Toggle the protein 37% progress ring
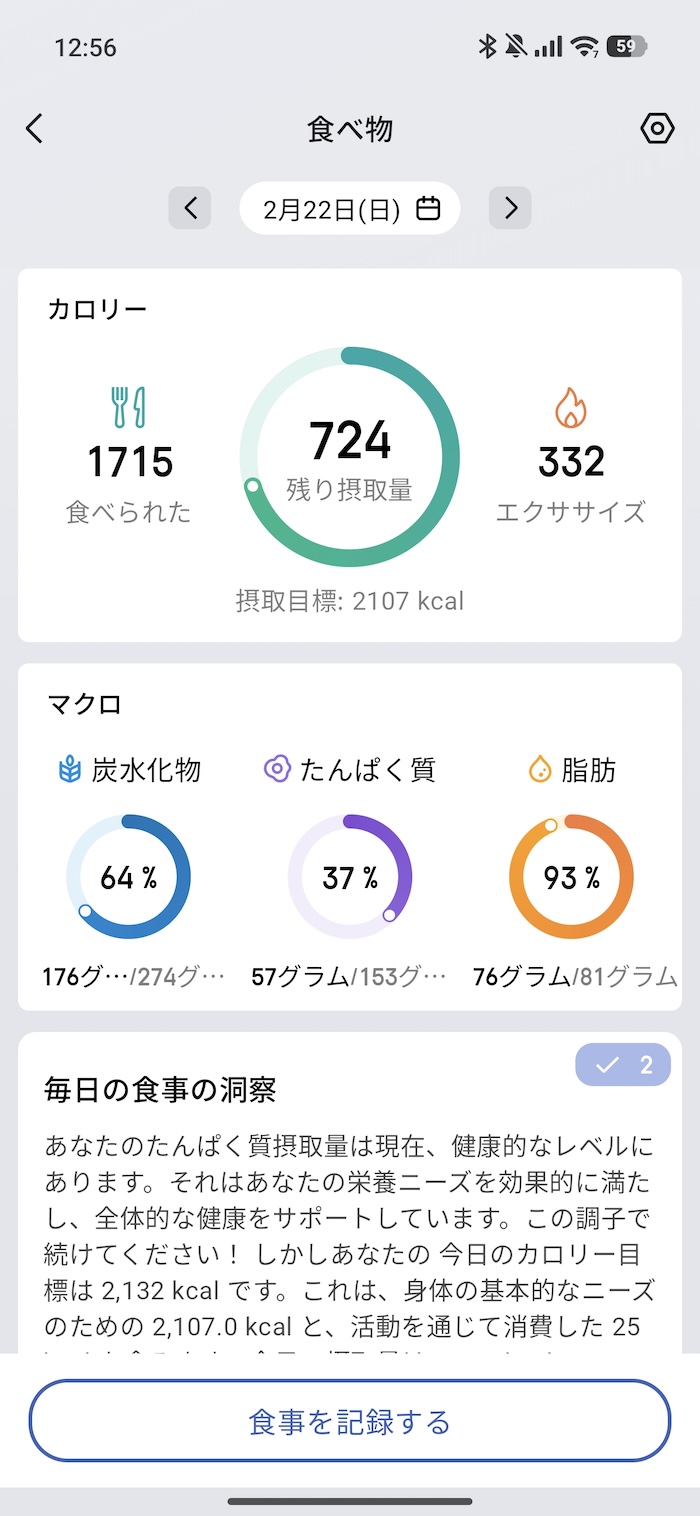 [x=349, y=876]
